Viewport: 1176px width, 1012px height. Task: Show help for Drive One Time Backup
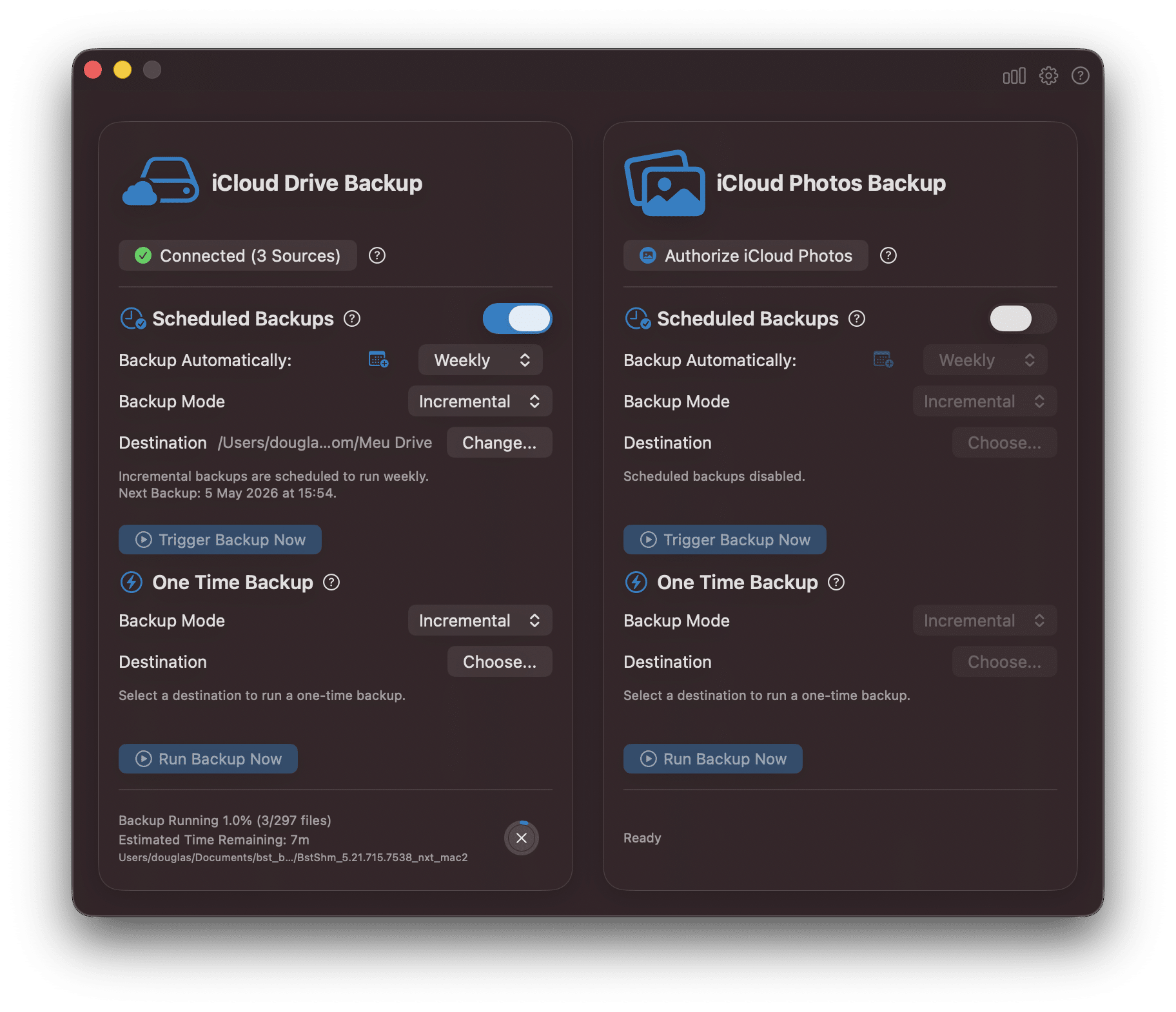[x=331, y=583]
